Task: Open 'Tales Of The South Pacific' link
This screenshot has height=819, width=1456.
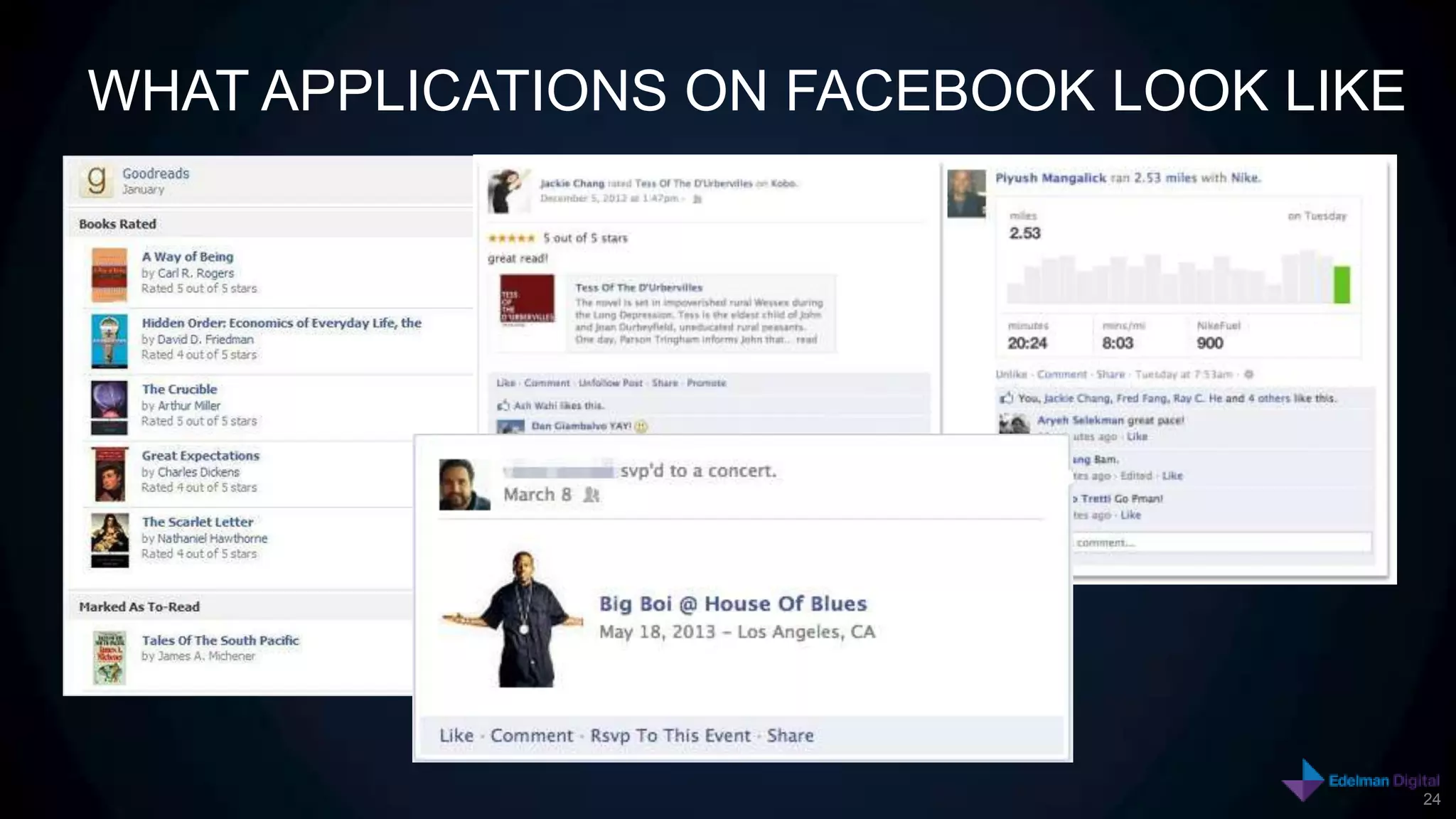Action: coord(220,640)
